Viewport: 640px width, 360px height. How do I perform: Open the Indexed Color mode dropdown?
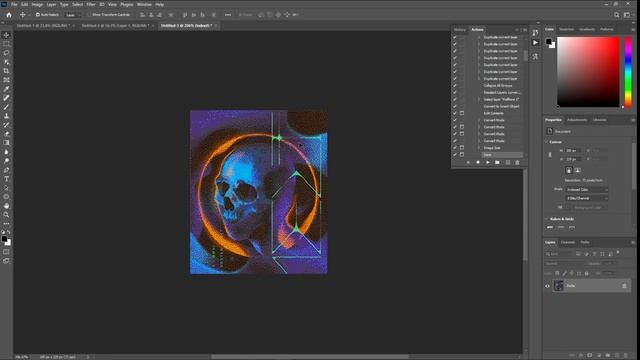587,189
